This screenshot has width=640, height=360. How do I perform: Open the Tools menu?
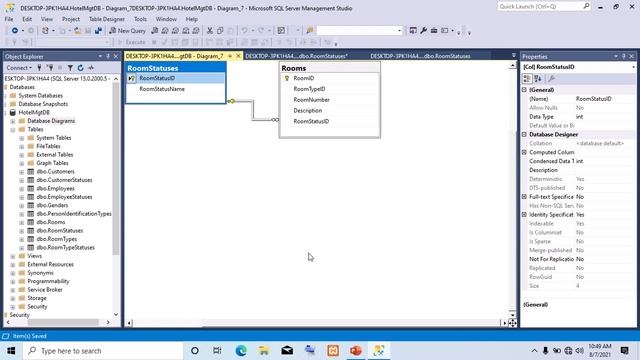click(x=140, y=19)
